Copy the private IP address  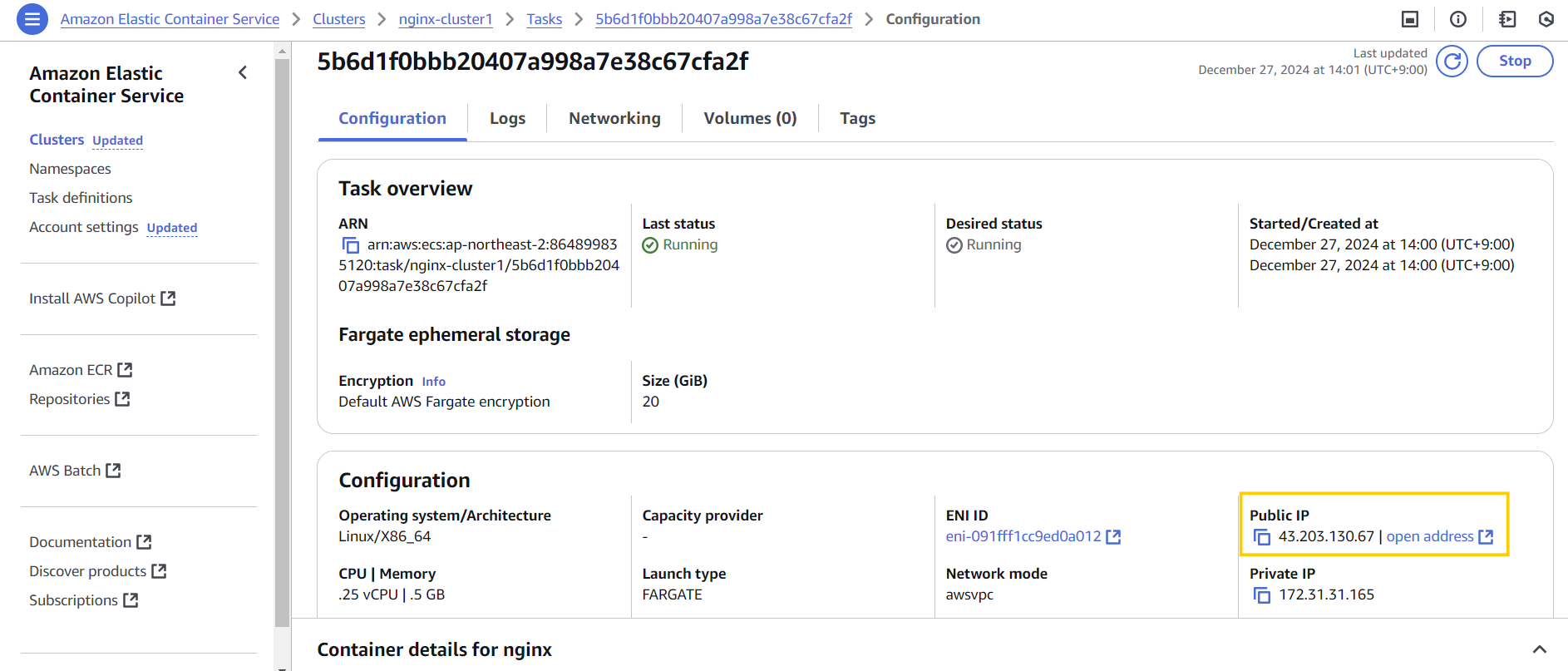coord(1261,595)
